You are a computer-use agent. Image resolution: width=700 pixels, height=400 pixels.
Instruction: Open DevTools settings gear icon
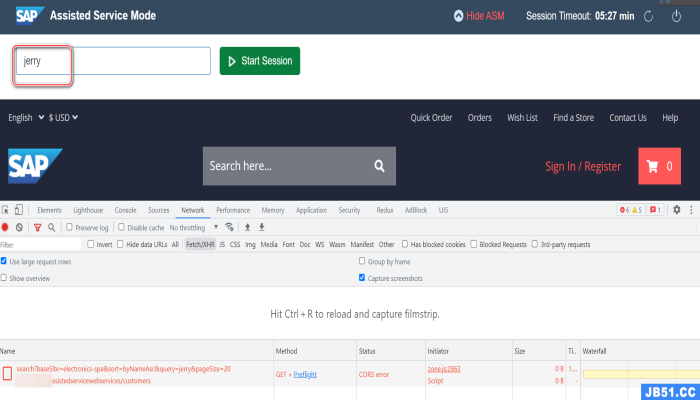[677, 209]
